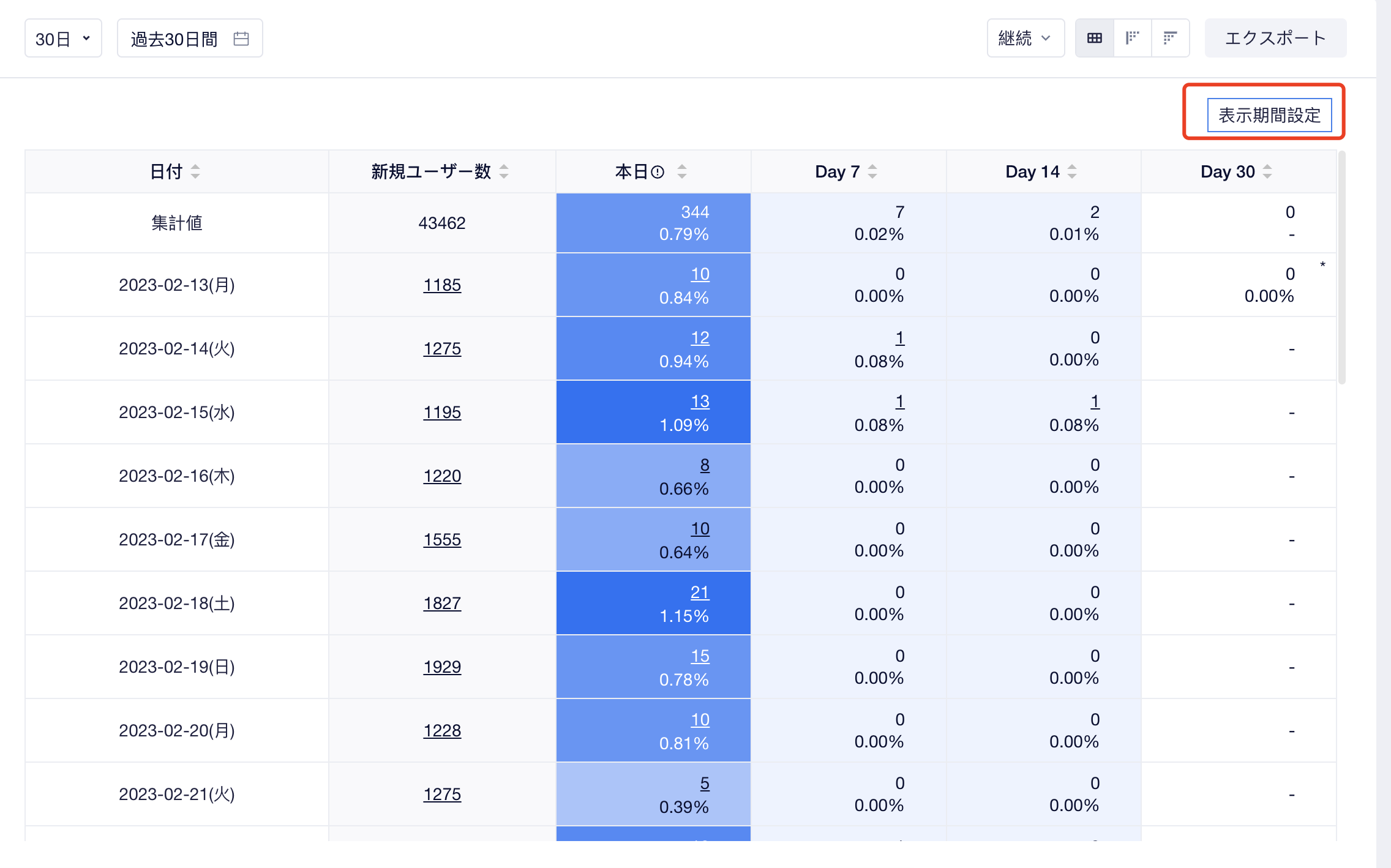This screenshot has height=868, width=1391.
Task: Click 本日 value 21 for 2023-02-18
Action: (x=700, y=592)
